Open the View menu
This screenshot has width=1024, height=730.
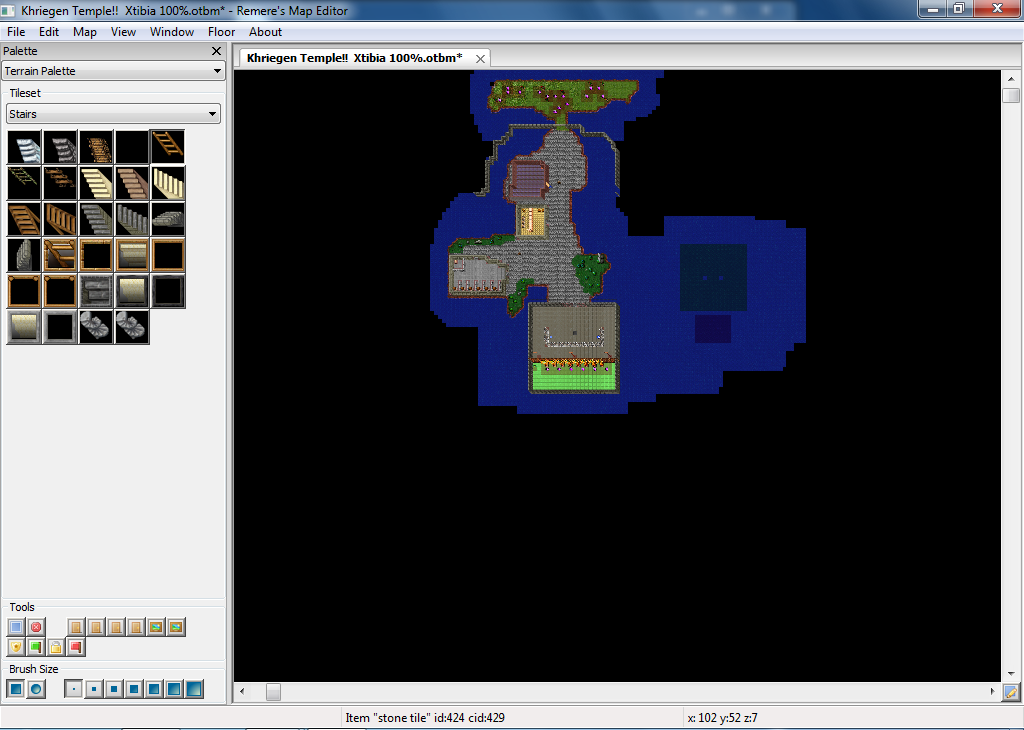tap(123, 32)
